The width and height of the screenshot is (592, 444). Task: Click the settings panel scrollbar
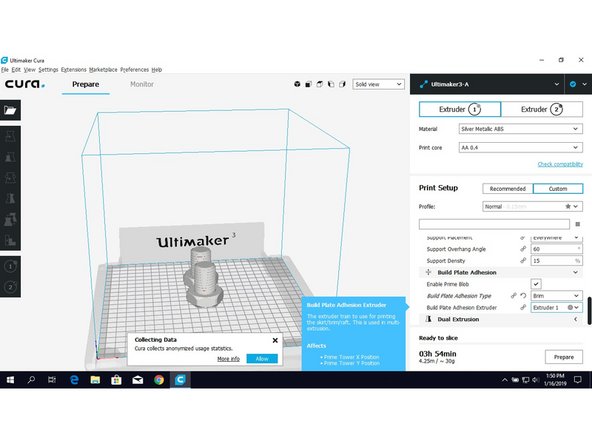(589, 311)
